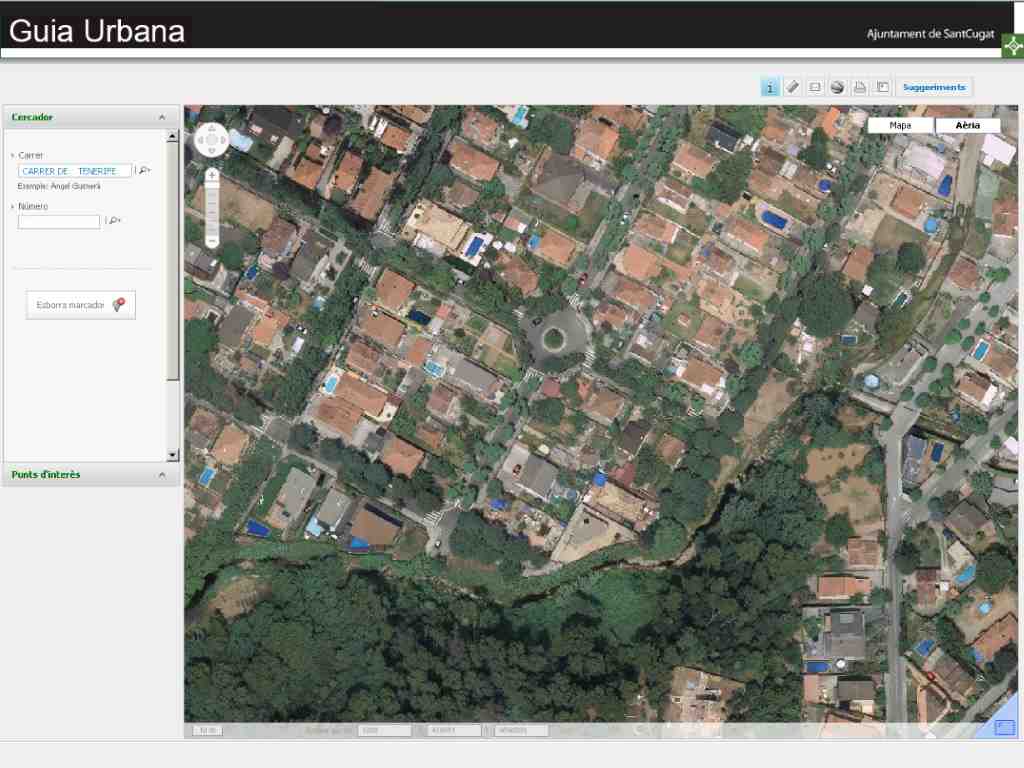Screen dimensions: 1024x768
Task: Click the street search magnifier icon
Action: tap(144, 170)
